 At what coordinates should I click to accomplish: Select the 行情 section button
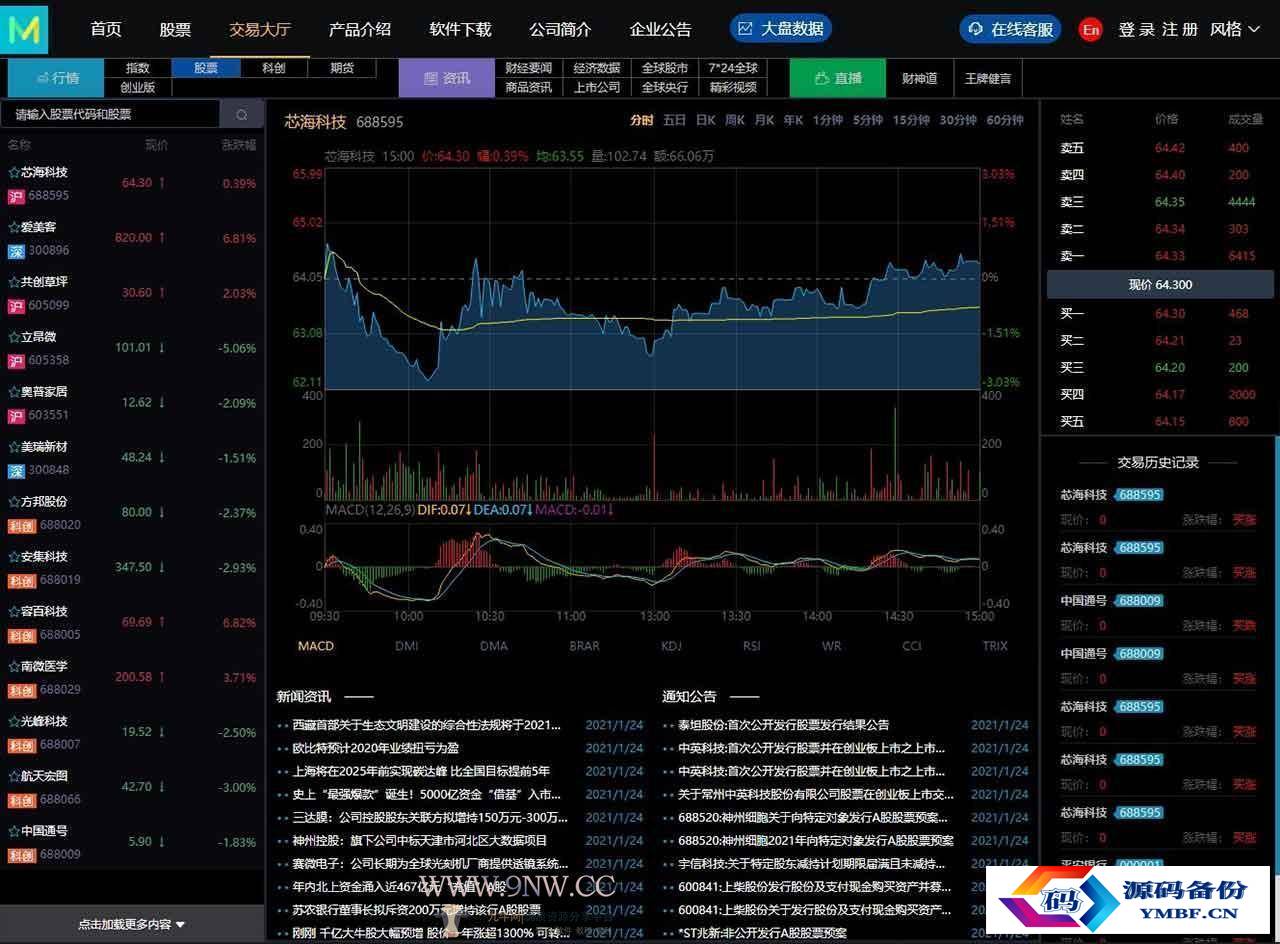click(x=57, y=78)
